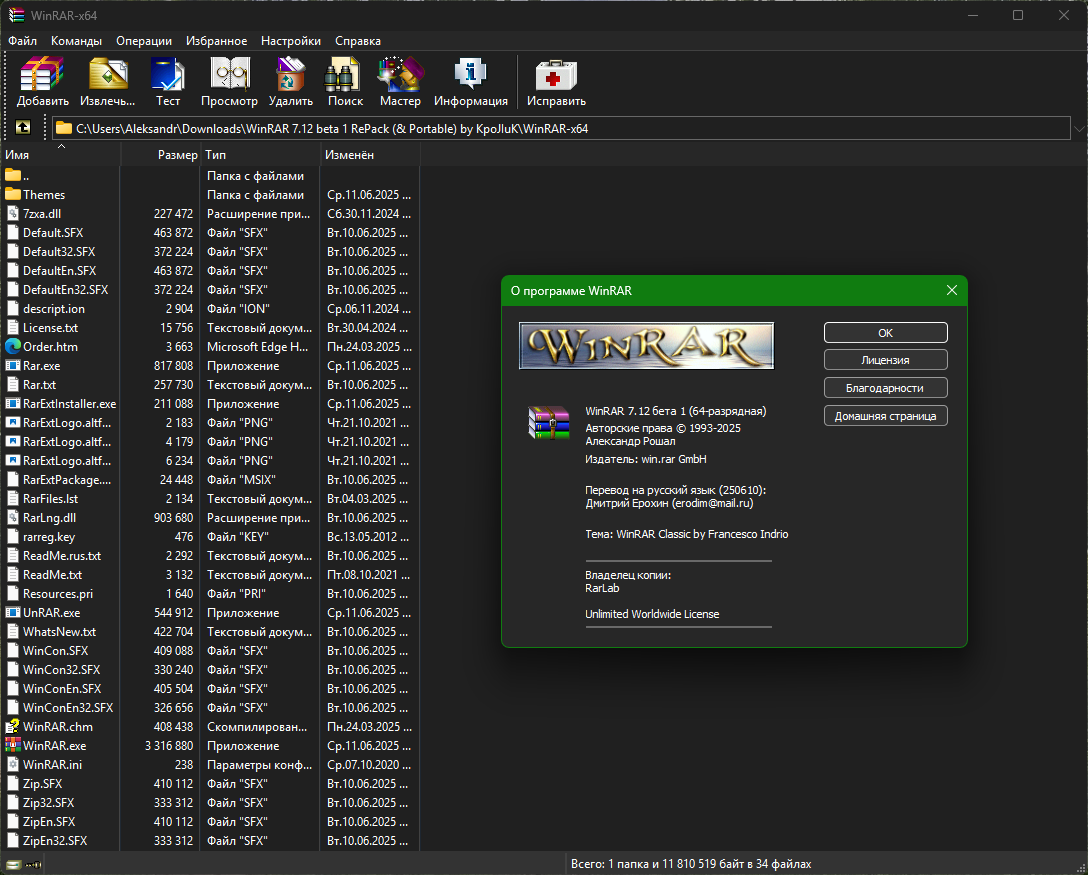Open the Просмотр (View) tool
The image size is (1088, 875).
(229, 82)
